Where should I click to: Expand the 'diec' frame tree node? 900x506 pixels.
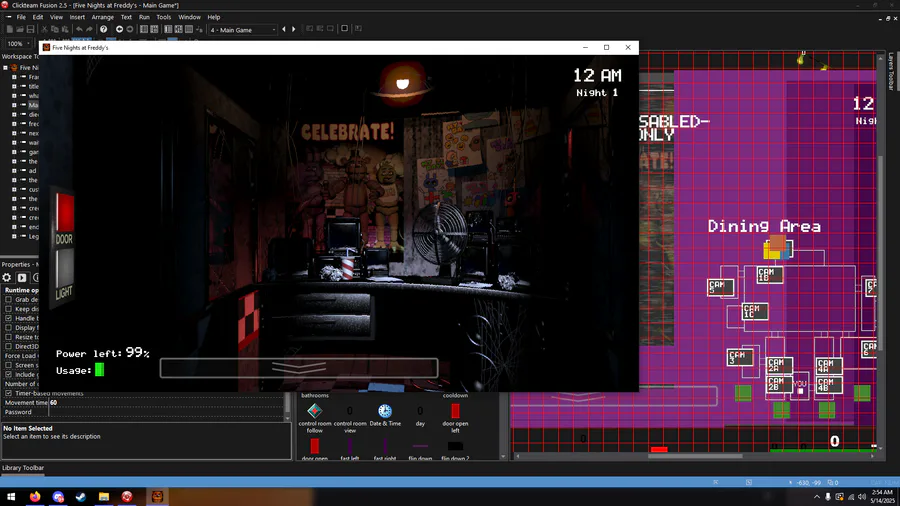point(14,114)
